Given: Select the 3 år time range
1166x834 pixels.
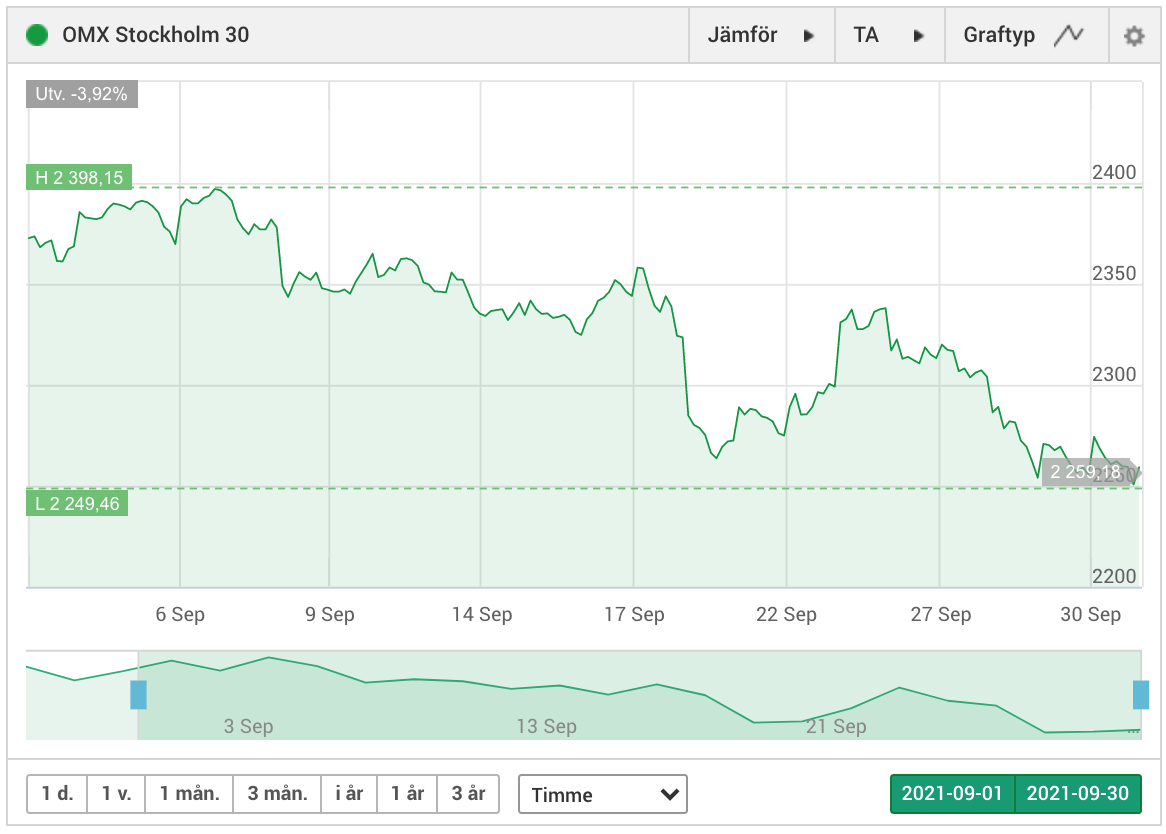Looking at the screenshot, I should [x=468, y=794].
